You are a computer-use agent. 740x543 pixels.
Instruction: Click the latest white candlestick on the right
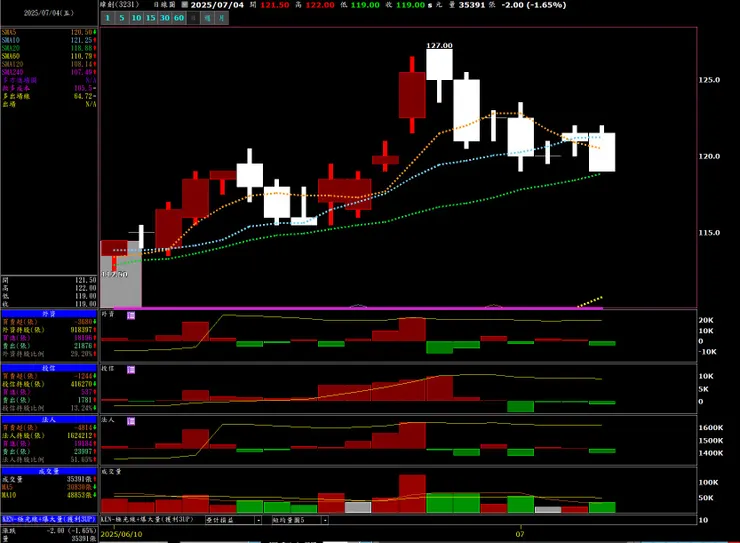click(602, 152)
